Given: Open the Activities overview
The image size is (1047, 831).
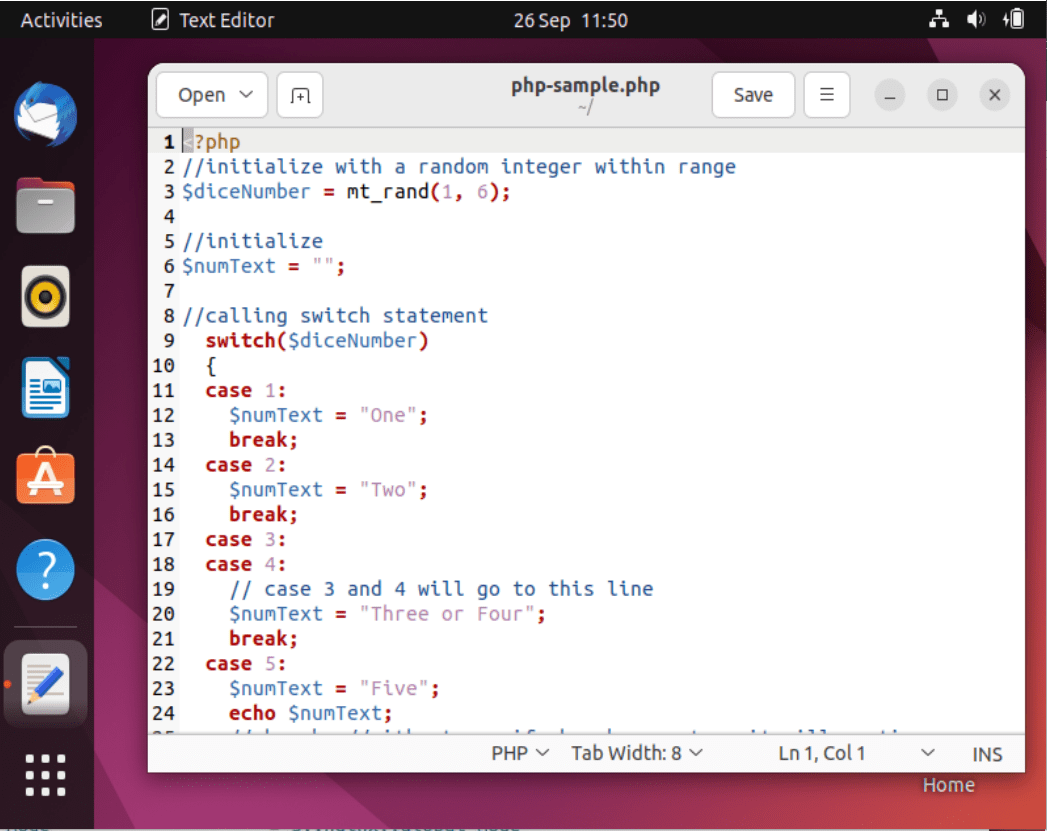Looking at the screenshot, I should pyautogui.click(x=61, y=19).
